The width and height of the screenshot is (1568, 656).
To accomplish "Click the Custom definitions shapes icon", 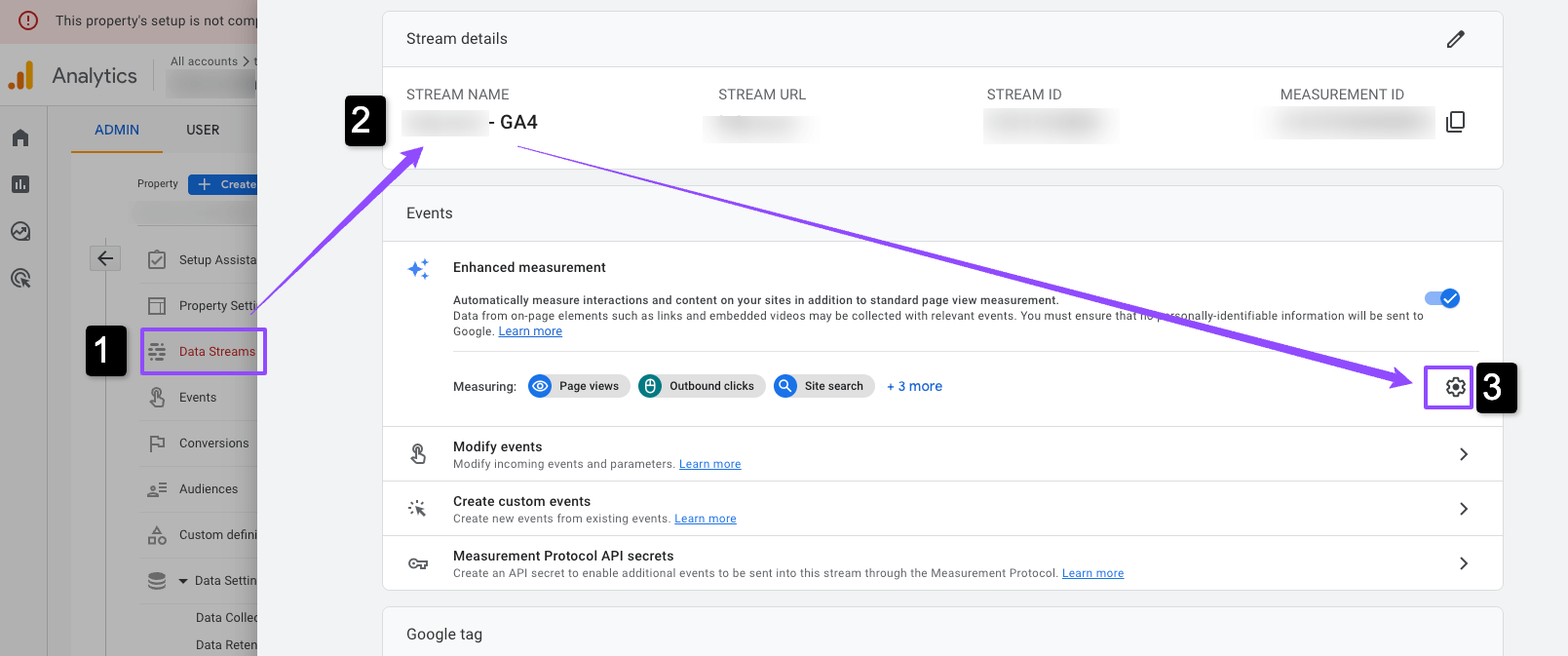I will tap(157, 535).
